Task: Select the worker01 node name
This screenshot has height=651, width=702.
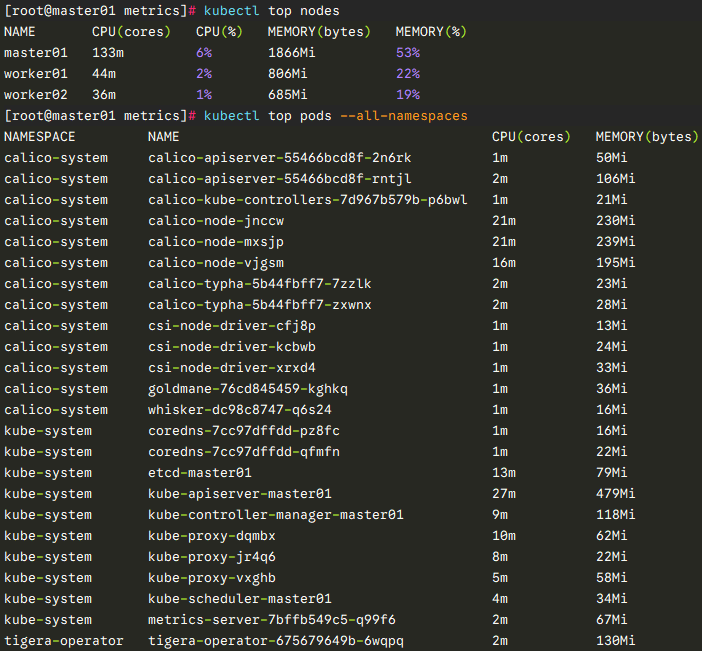Action: click(36, 74)
